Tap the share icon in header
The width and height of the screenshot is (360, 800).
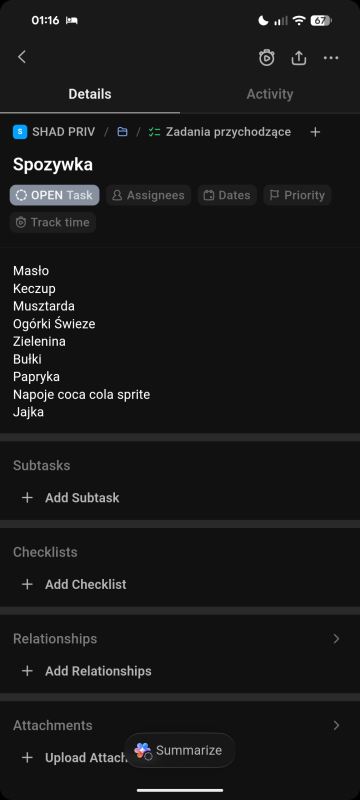coord(299,58)
